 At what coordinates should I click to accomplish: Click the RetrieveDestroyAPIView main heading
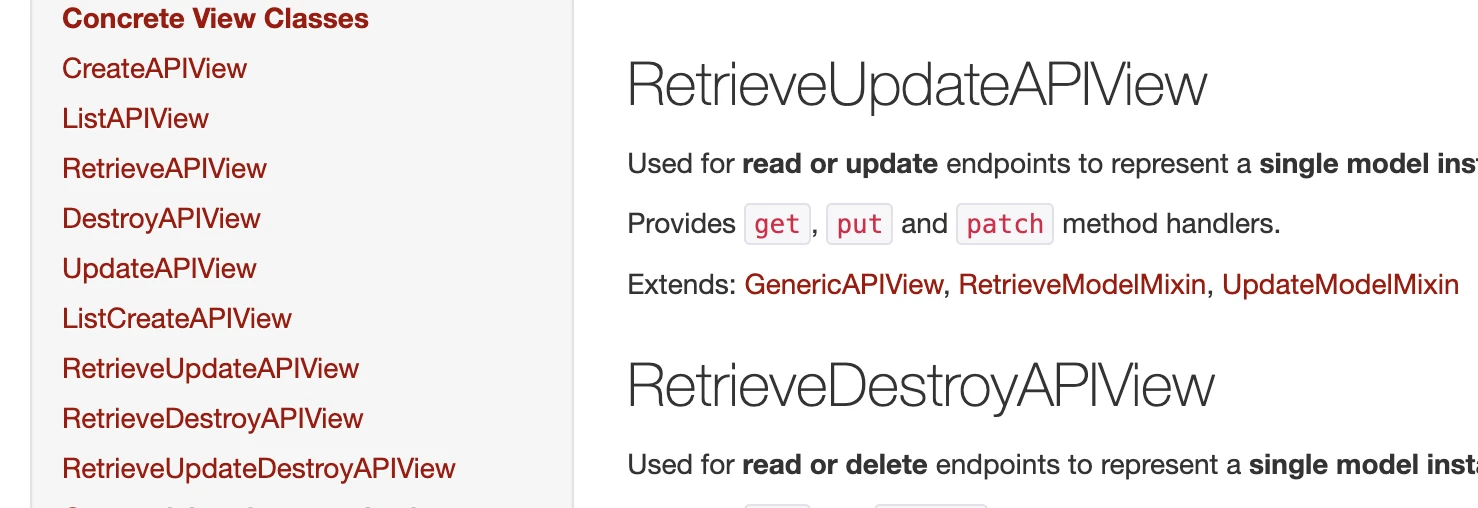click(x=920, y=386)
